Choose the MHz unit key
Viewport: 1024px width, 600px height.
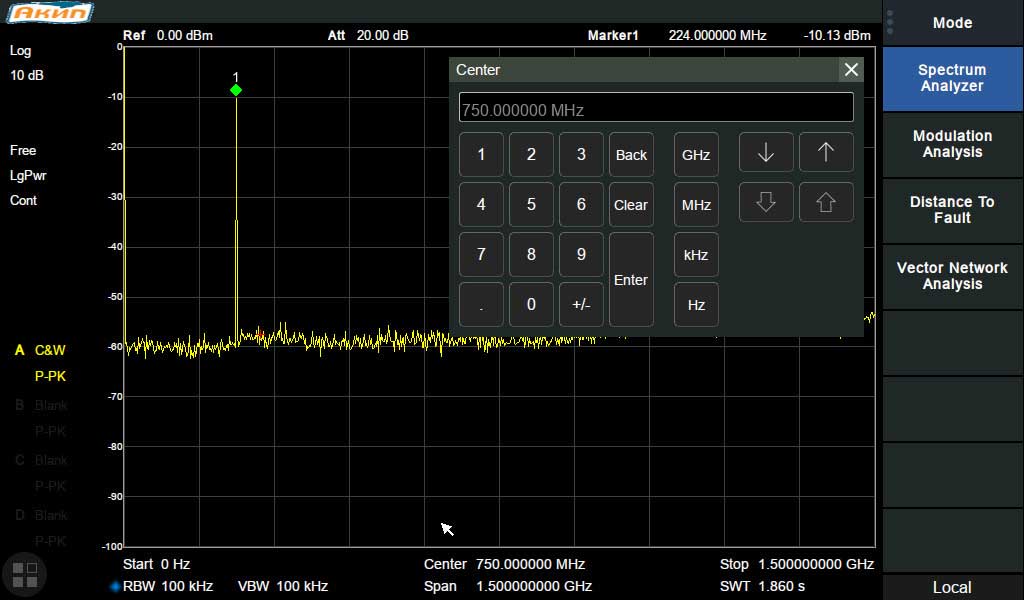(x=696, y=204)
